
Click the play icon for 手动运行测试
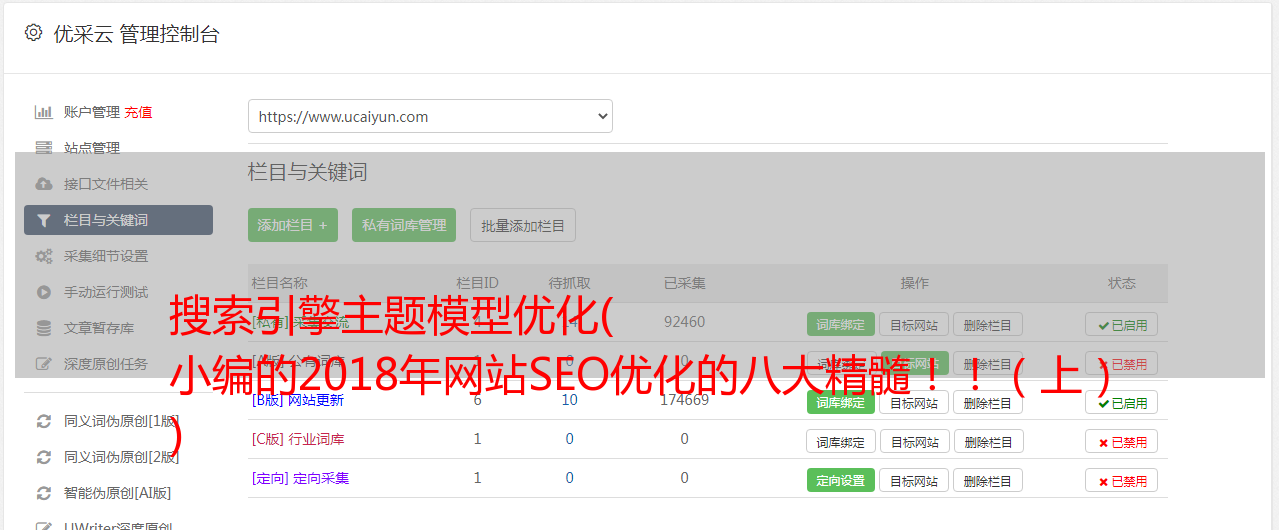43,292
